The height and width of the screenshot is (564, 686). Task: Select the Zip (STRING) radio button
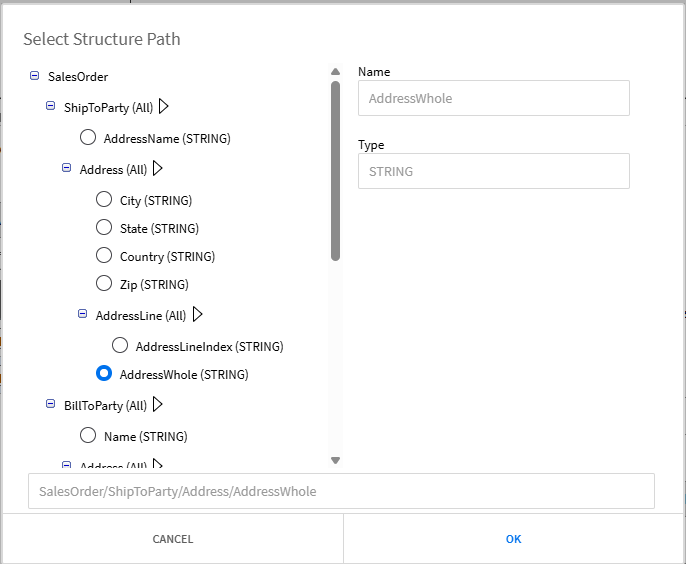pos(104,284)
